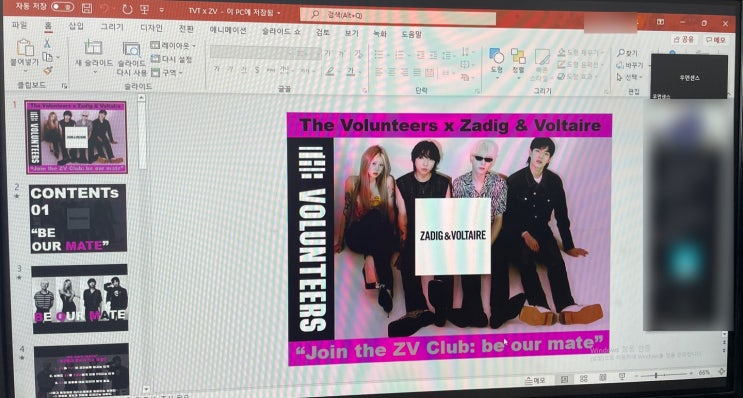Toggle the 자동 저장 AutoSave switch
The image size is (743, 398).
coord(62,7)
